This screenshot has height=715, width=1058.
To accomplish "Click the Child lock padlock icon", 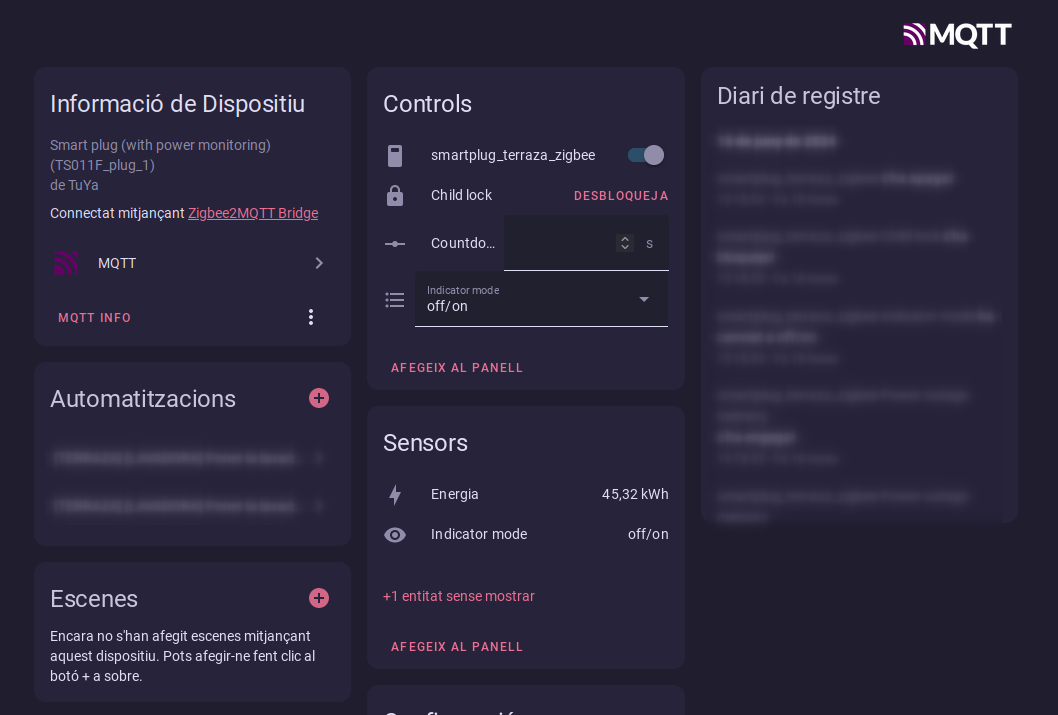I will point(395,196).
